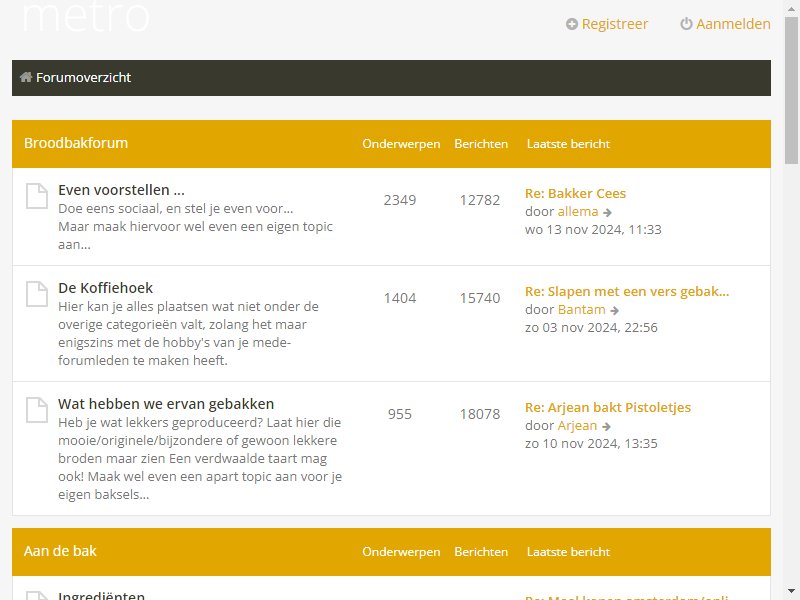Click post count 12782
The height and width of the screenshot is (600, 800).
coord(480,200)
